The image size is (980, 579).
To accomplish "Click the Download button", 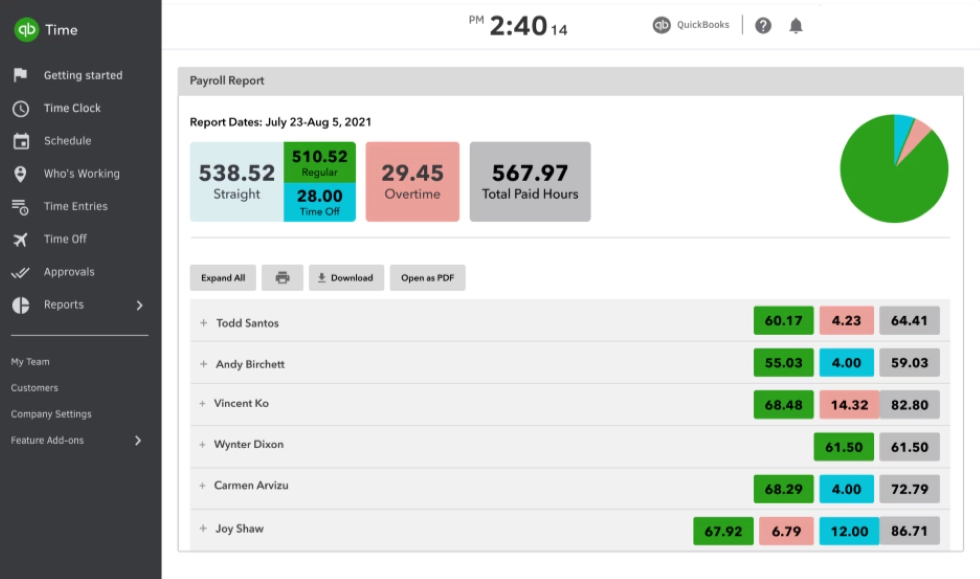I will coord(345,277).
